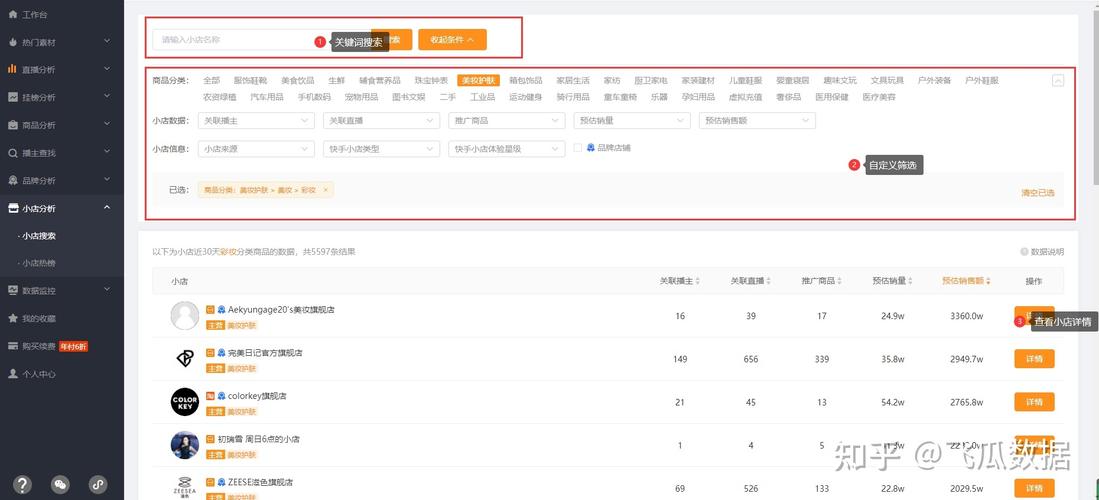Expand the 商品分析 sidebar chevron
Screen dimensions: 1099x500
[107, 125]
